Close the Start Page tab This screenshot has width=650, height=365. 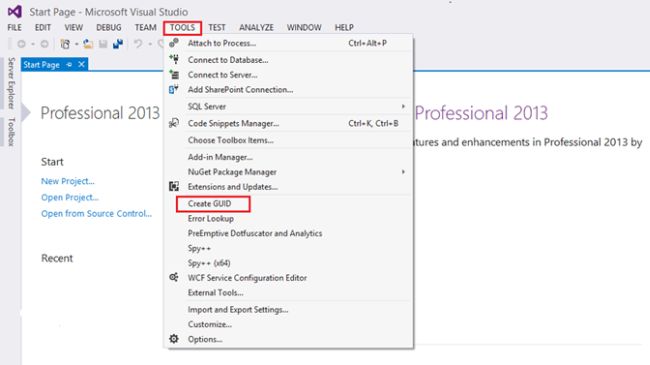point(82,64)
